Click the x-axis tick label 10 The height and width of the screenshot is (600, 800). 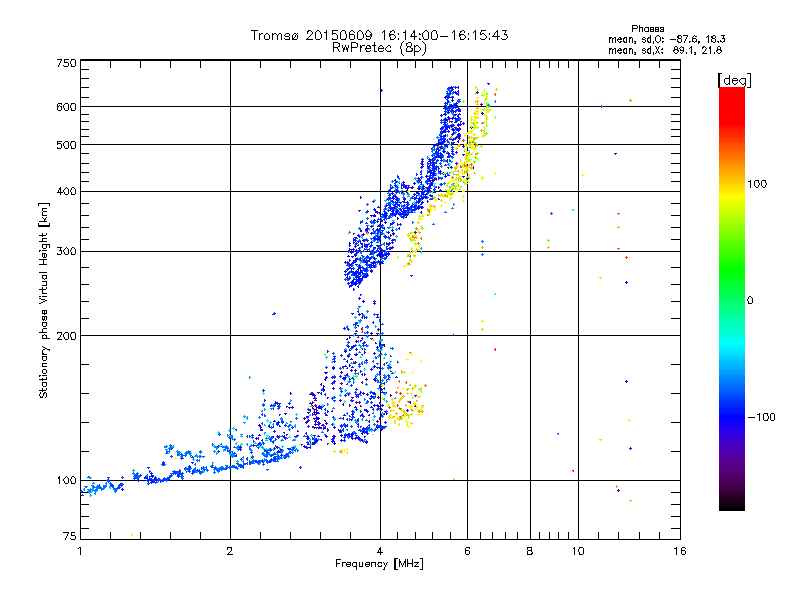(578, 551)
